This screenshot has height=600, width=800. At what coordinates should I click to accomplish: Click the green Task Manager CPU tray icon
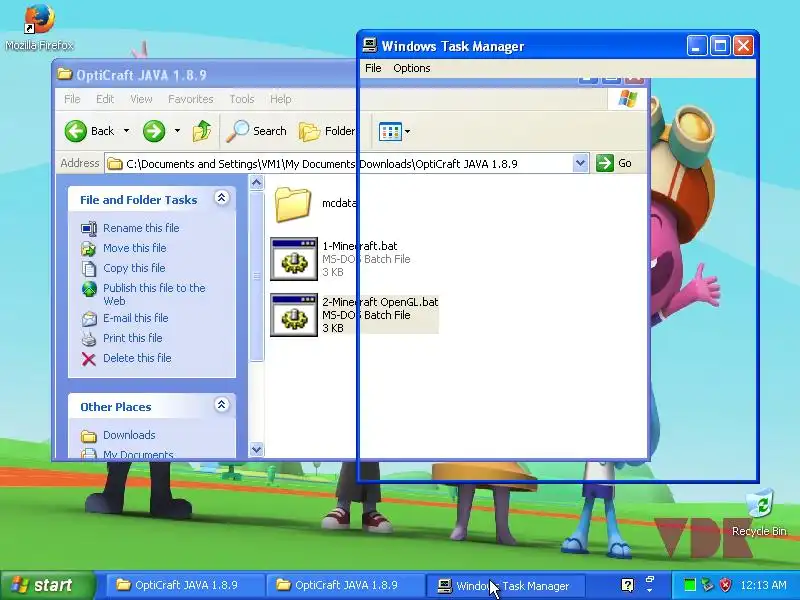(x=690, y=585)
